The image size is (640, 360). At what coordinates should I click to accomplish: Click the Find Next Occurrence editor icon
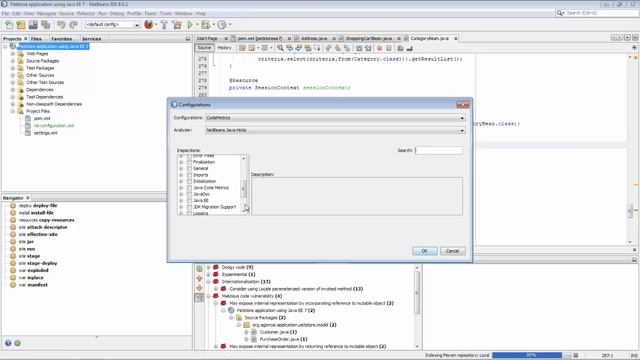299,48
